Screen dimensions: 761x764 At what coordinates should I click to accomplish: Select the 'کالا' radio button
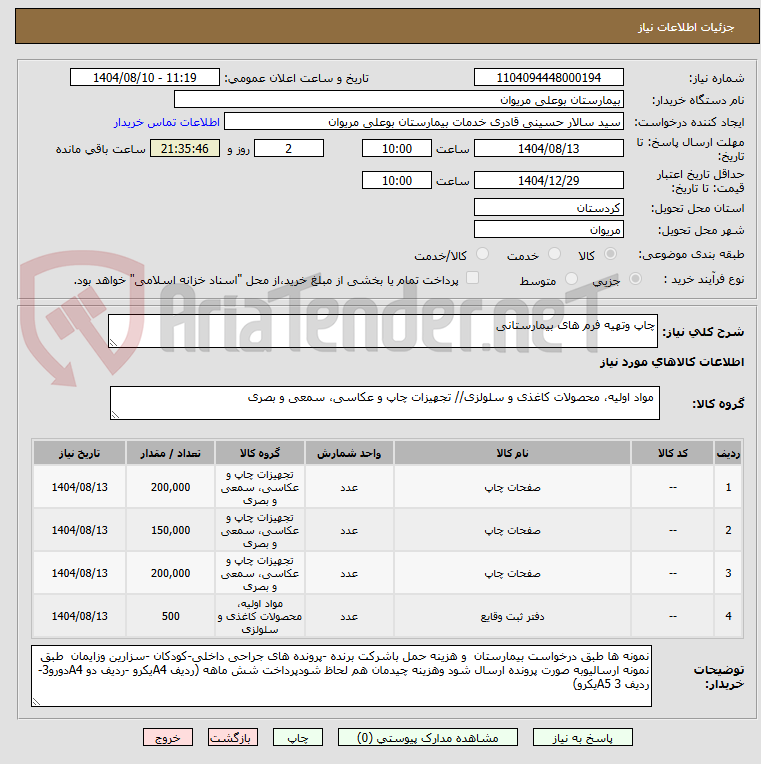pos(610,254)
